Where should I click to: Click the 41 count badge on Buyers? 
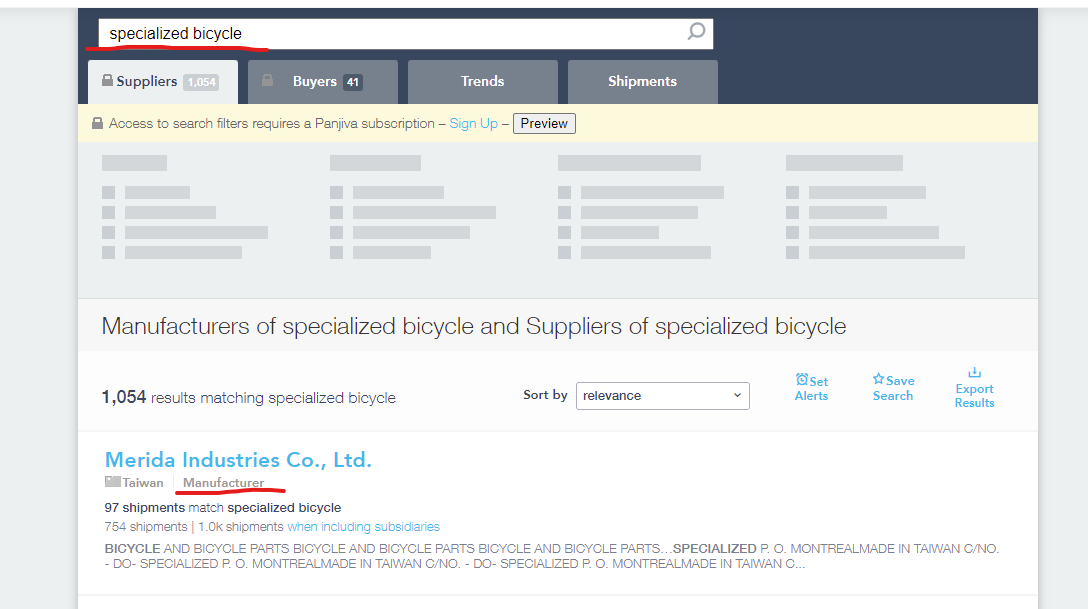pos(352,82)
